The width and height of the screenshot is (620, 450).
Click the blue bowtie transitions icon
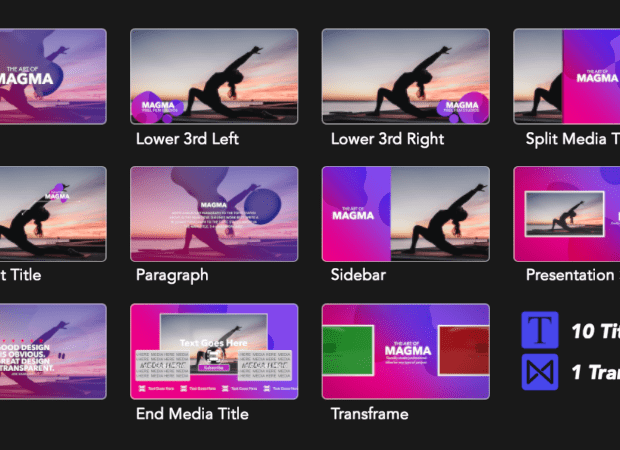(540, 372)
